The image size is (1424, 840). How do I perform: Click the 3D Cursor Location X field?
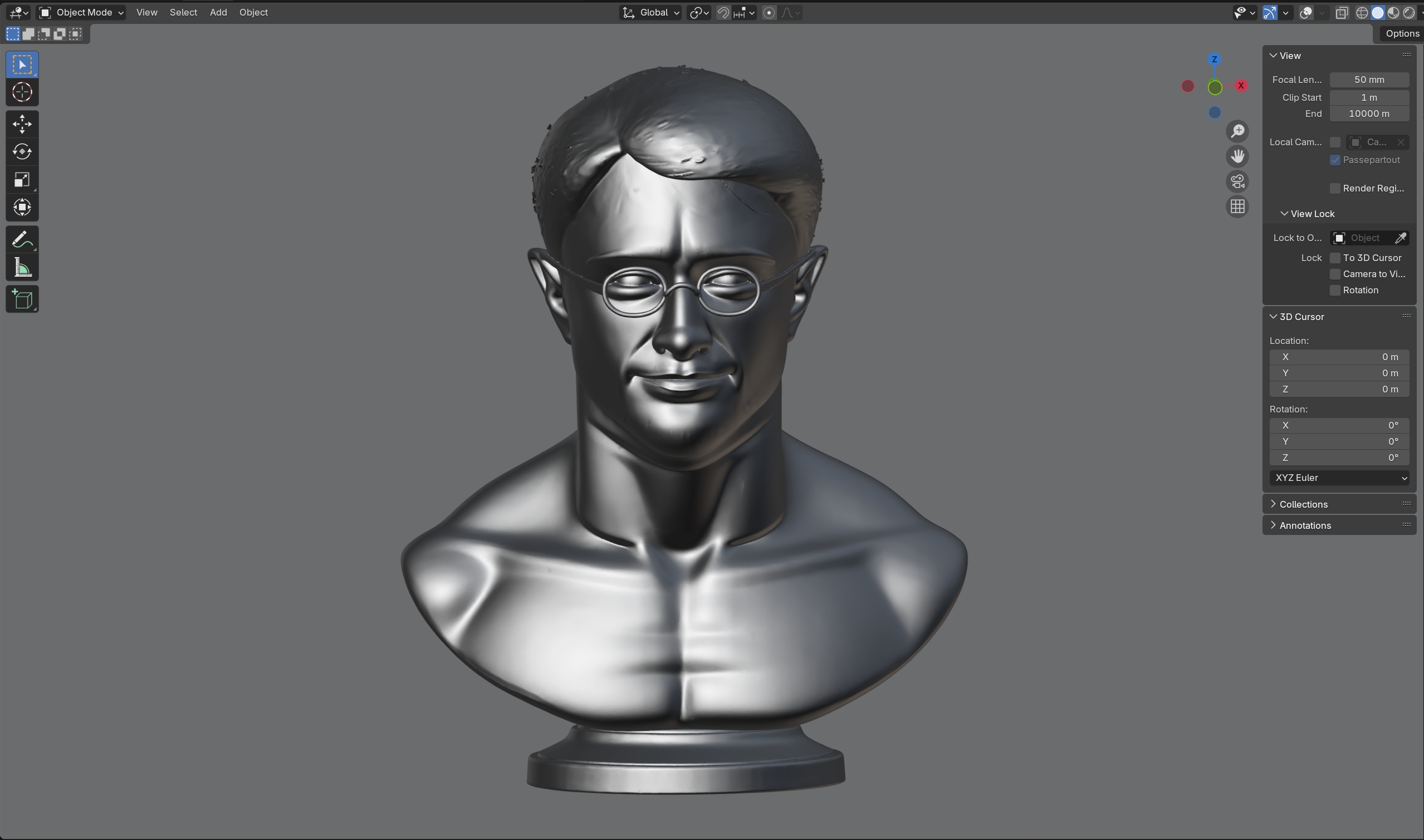click(1339, 357)
